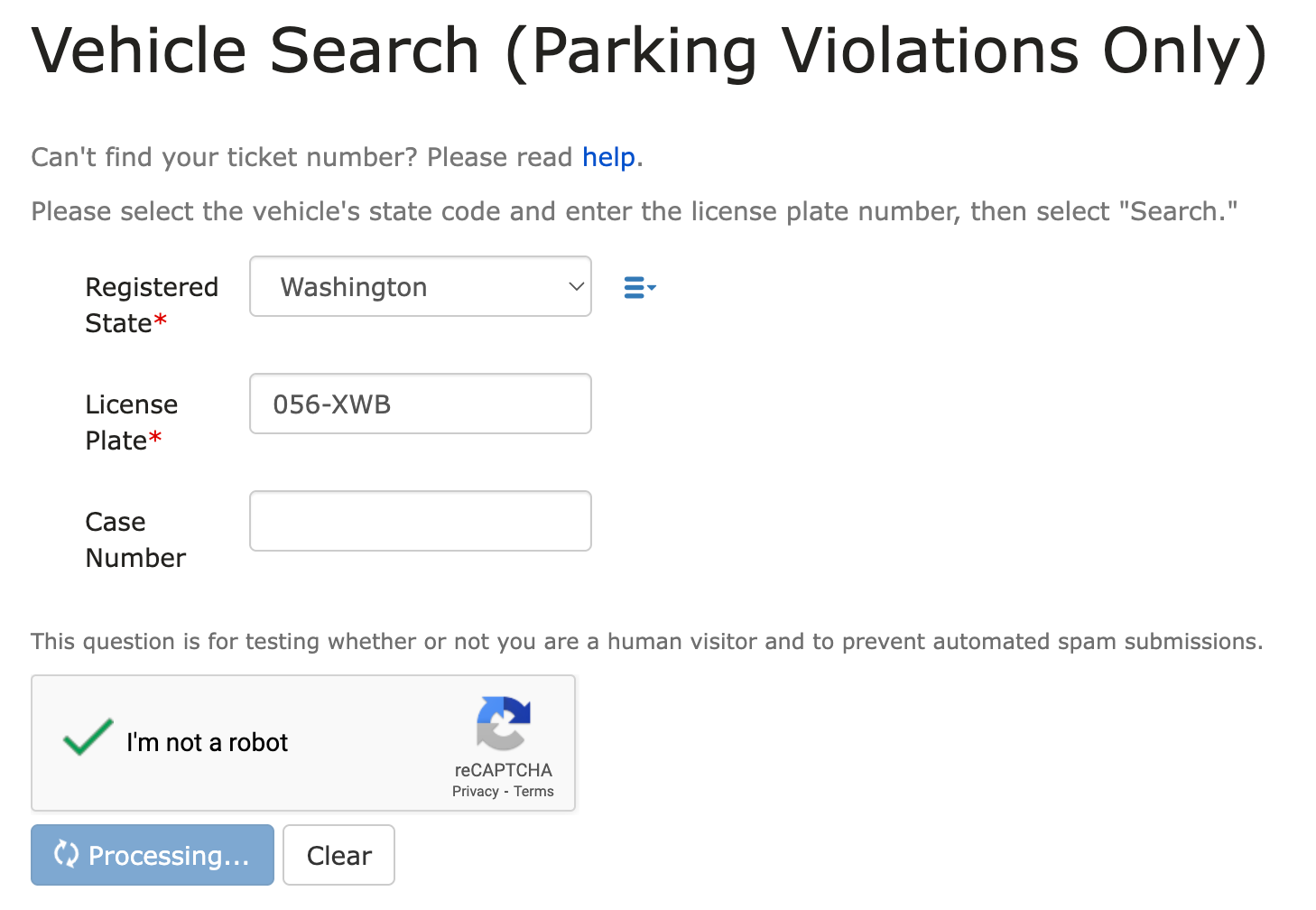Open the reCAPTCHA Terms link
Image resolution: width=1316 pixels, height=910 pixels.
[533, 792]
